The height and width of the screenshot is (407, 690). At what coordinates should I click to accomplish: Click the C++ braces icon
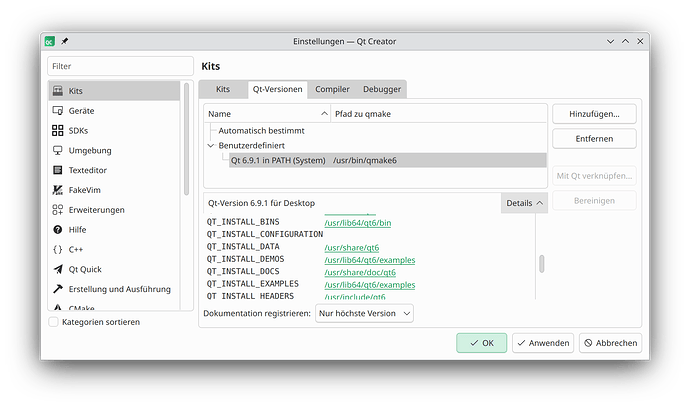pos(58,249)
